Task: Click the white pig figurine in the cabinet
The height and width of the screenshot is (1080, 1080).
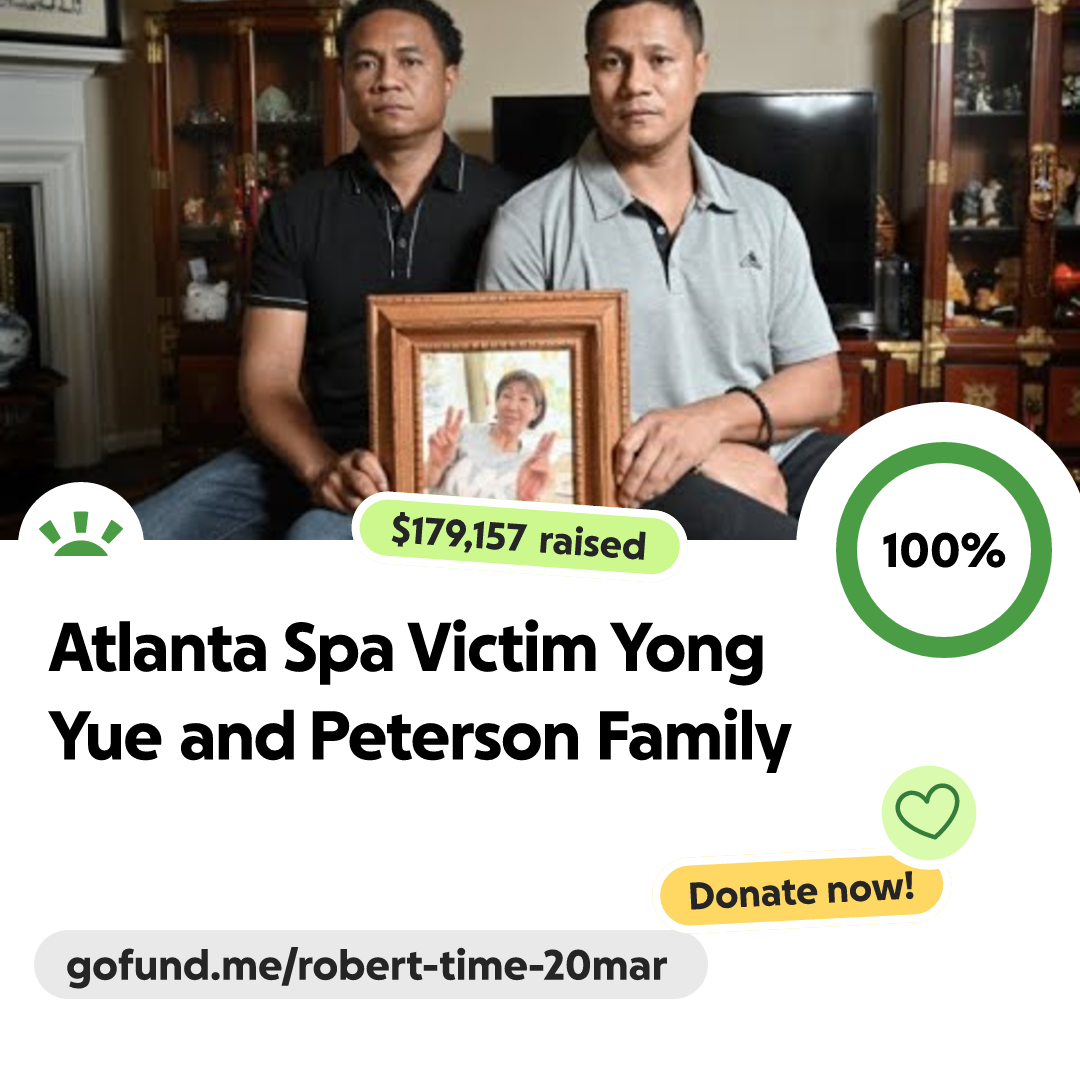Action: [x=205, y=300]
